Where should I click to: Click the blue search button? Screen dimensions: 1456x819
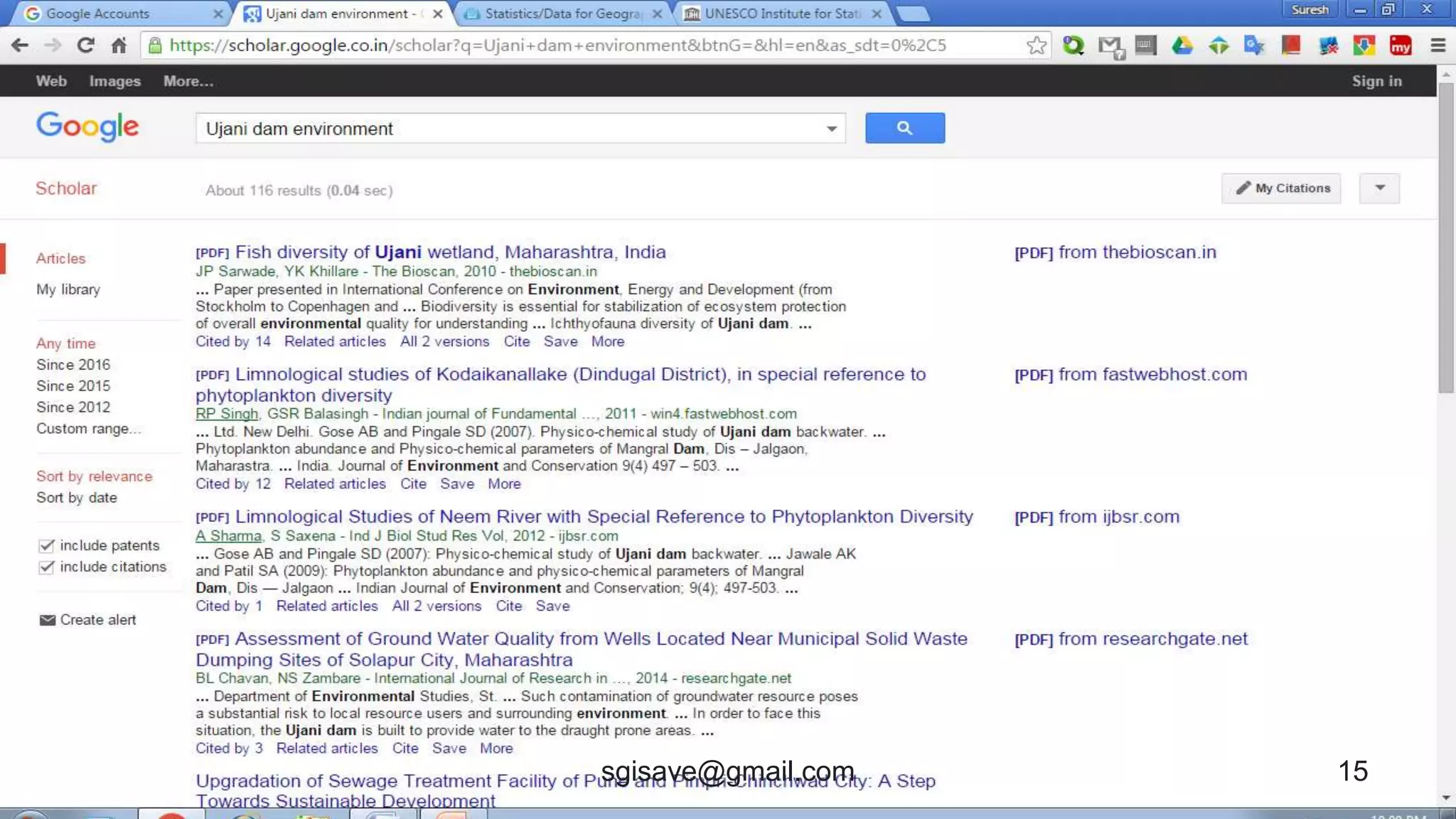point(904,128)
